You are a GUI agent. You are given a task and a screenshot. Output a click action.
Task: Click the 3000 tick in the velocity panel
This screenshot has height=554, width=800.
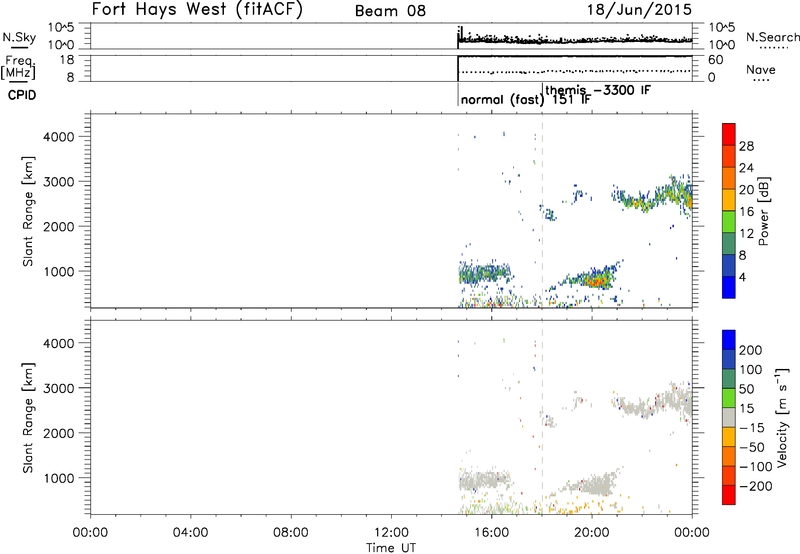pyautogui.click(x=59, y=388)
